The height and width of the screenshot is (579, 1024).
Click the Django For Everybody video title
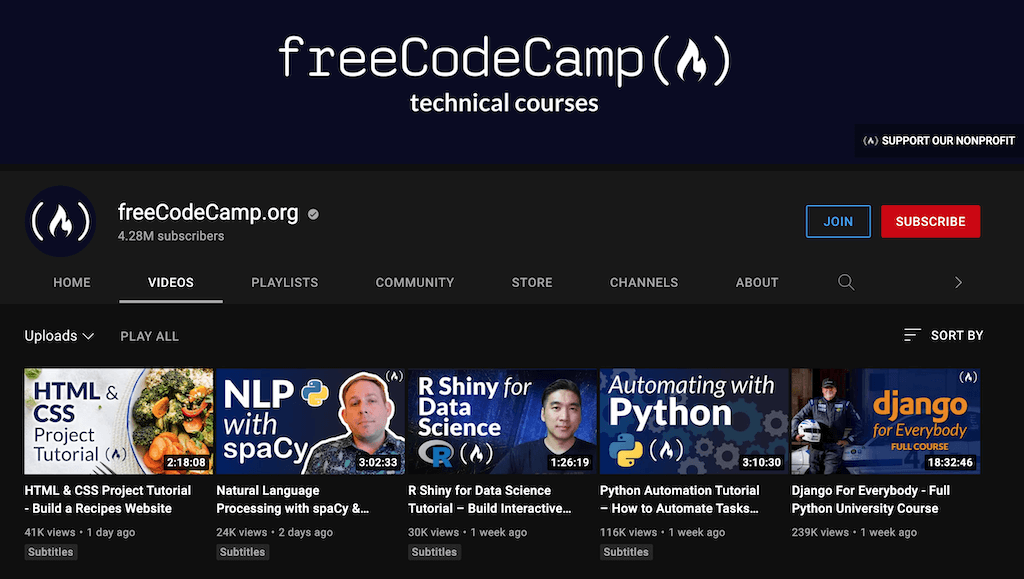point(871,499)
